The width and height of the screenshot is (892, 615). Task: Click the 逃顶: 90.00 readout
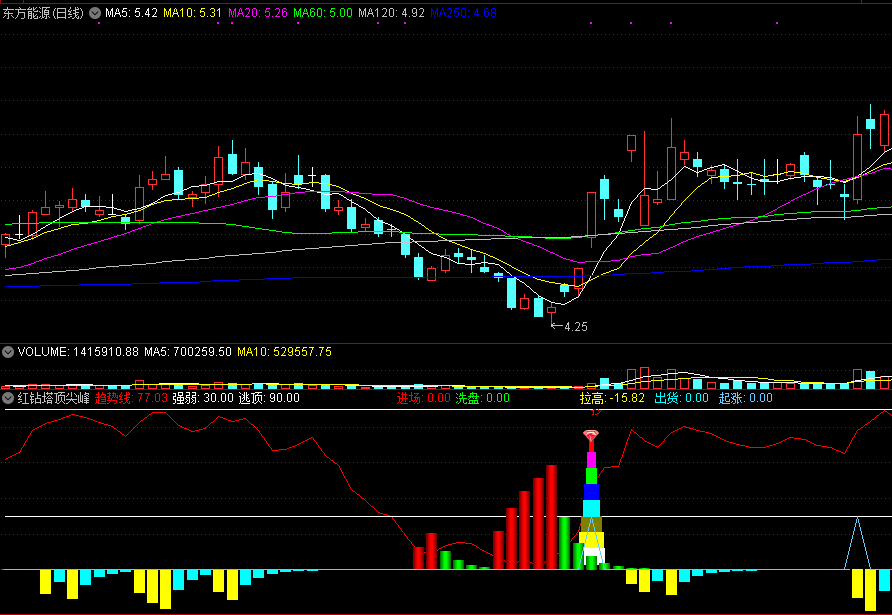pyautogui.click(x=269, y=398)
